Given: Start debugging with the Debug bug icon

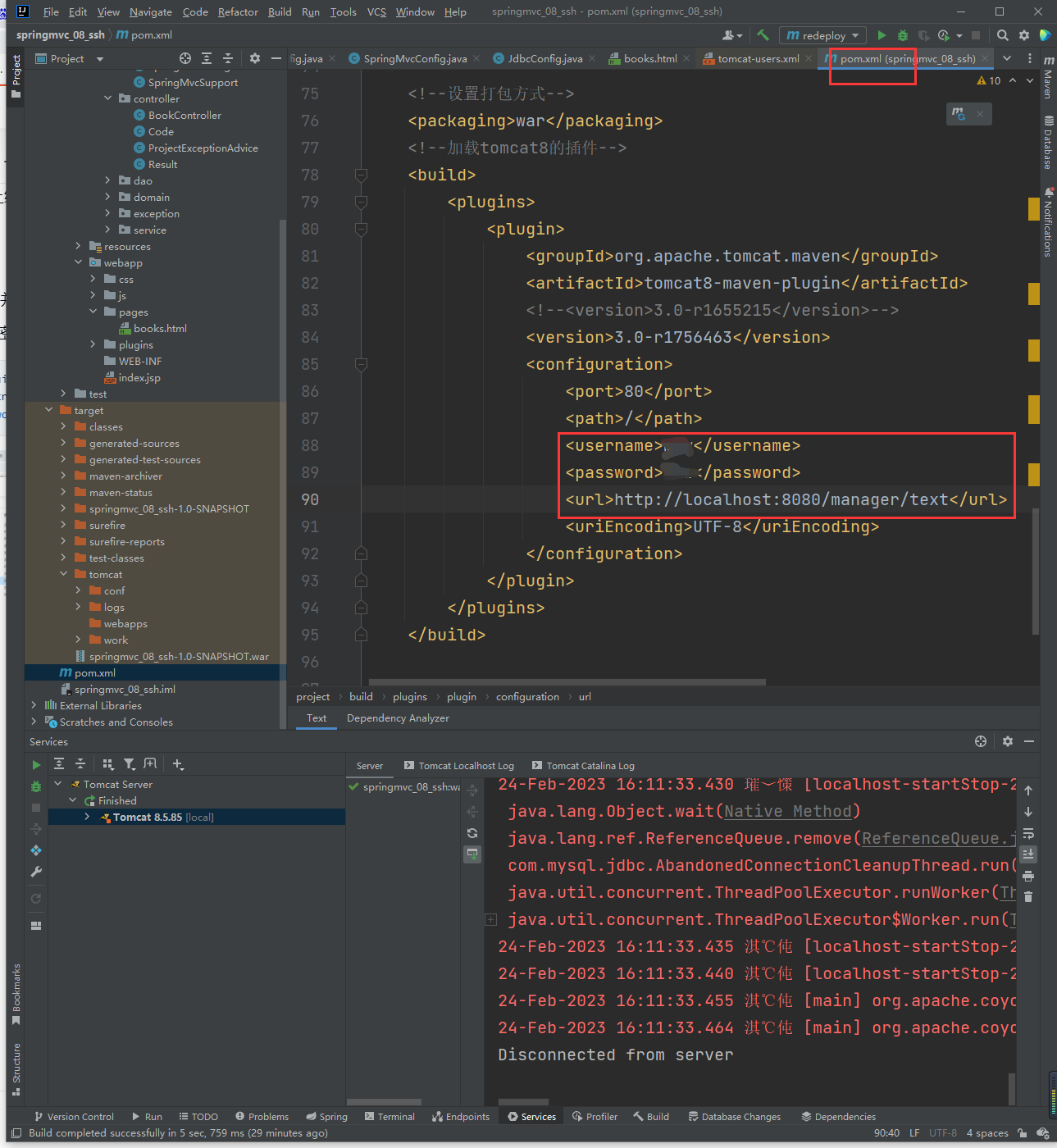Looking at the screenshot, I should tap(902, 34).
